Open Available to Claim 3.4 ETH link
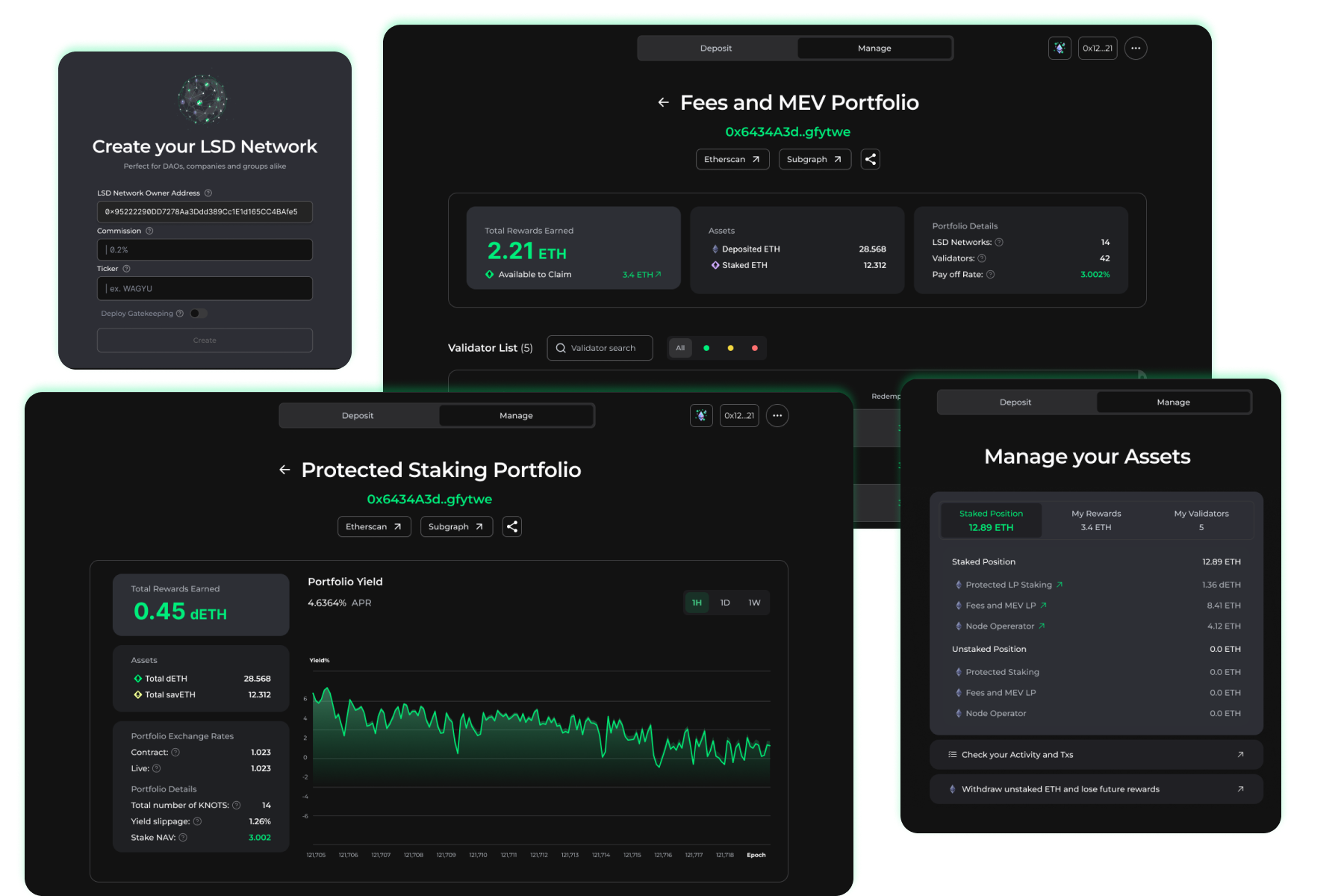Screen dimensions: 1344x896 [x=641, y=275]
